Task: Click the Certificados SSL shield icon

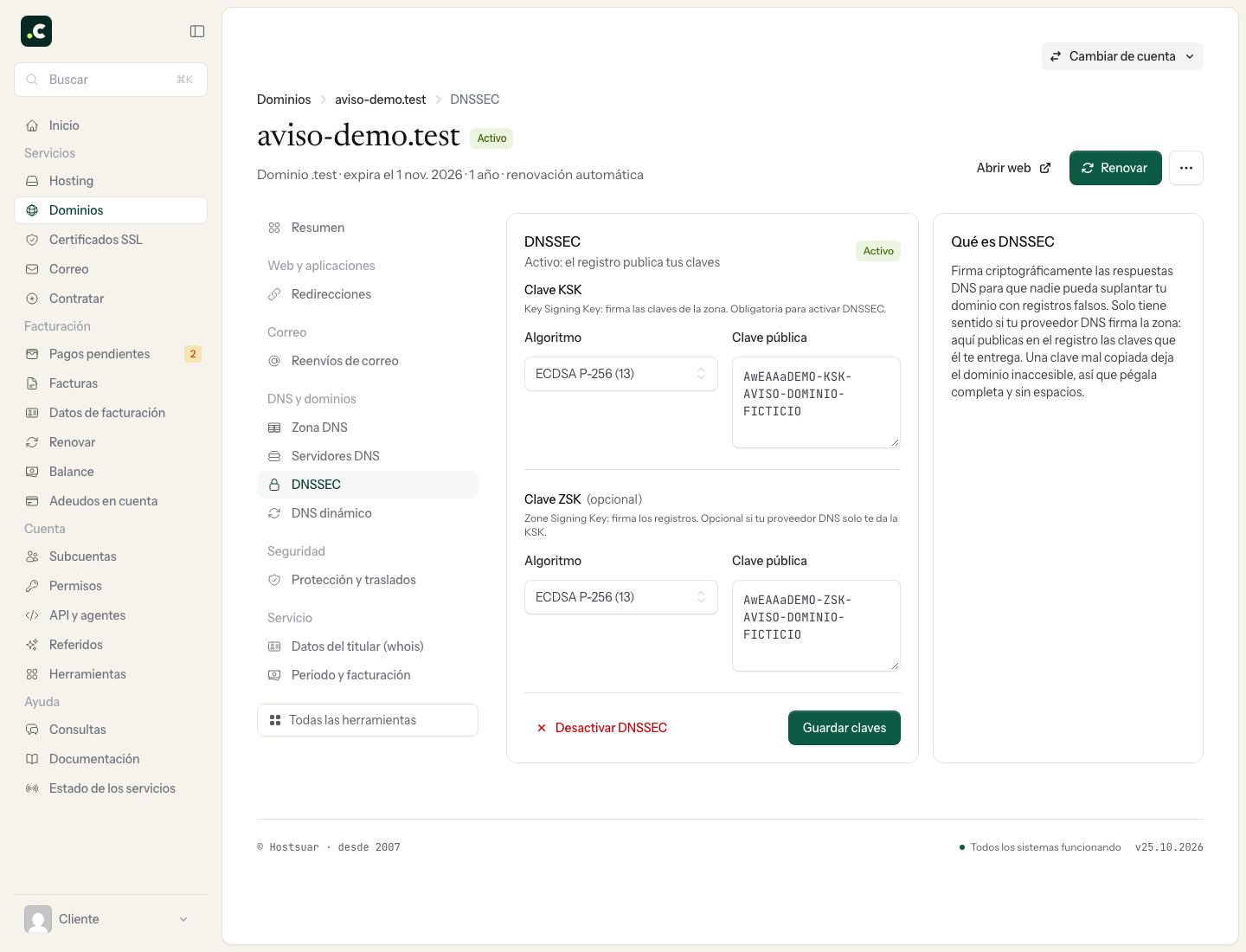Action: (x=32, y=240)
